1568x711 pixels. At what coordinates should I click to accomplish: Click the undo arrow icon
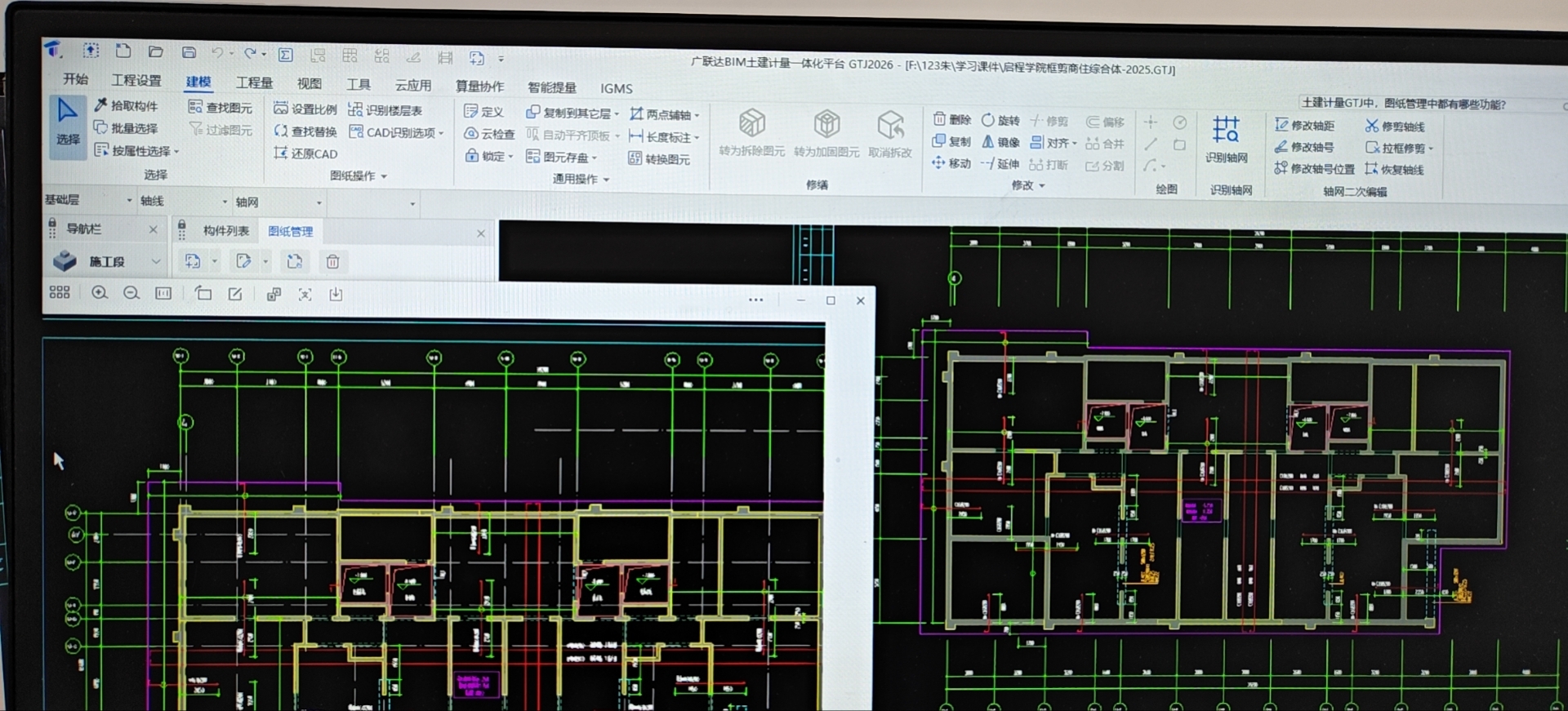(217, 53)
